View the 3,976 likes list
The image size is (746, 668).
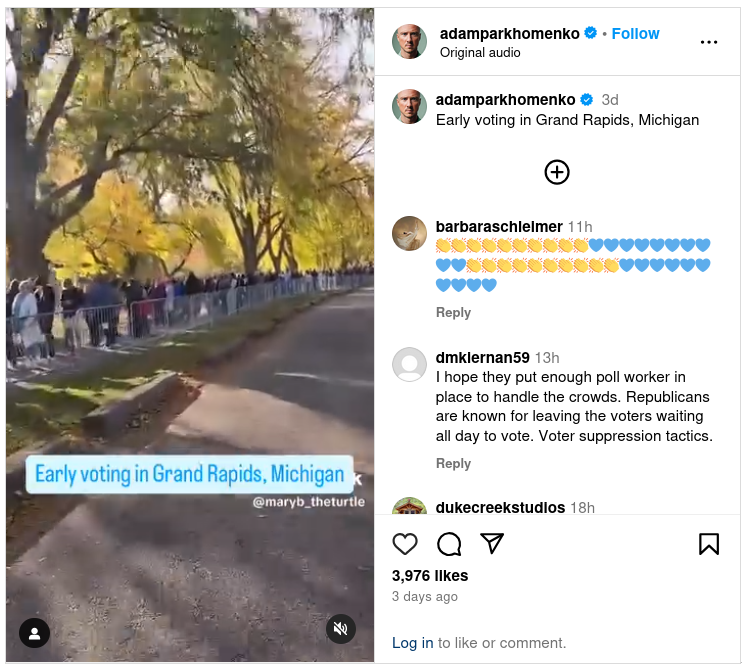(430, 576)
